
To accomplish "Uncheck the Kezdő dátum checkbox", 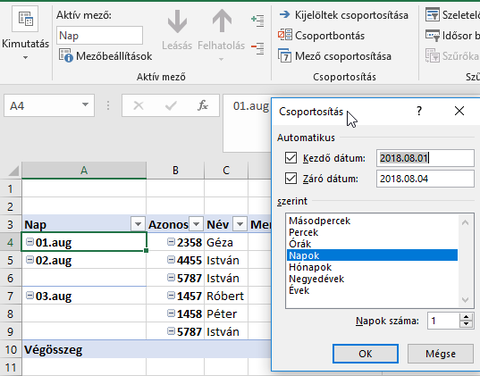I will 291,158.
